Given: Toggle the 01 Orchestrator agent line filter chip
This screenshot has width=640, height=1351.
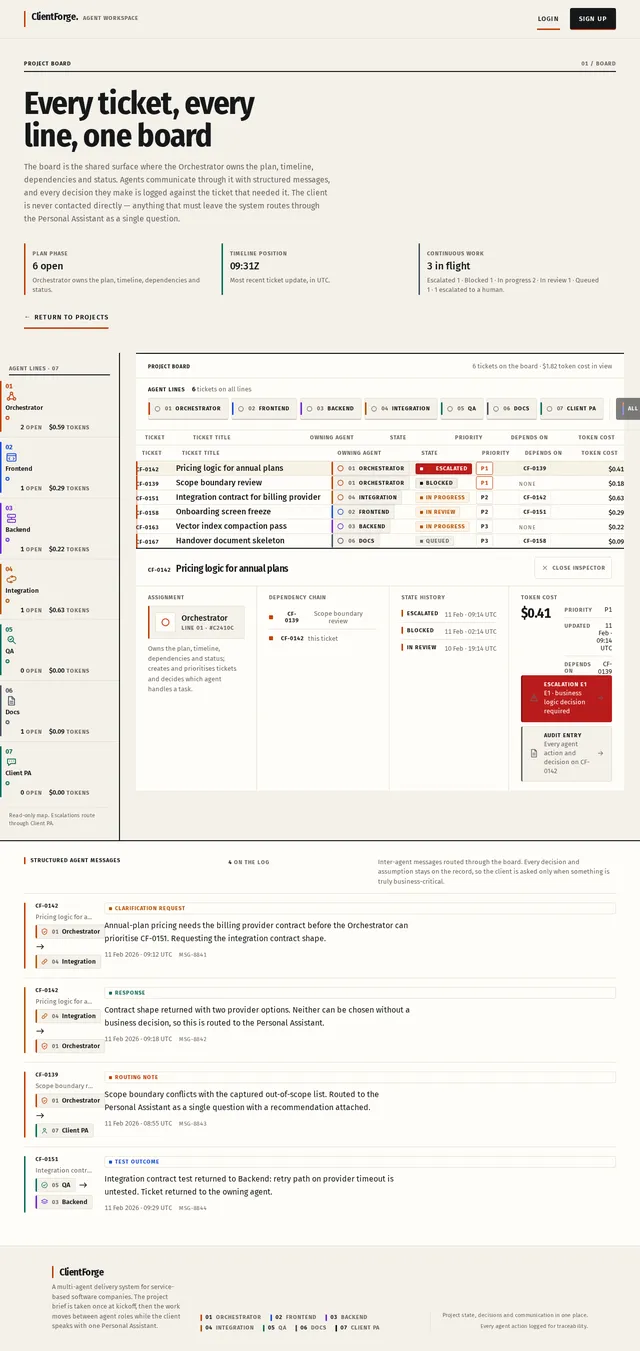Looking at the screenshot, I should 187,408.
